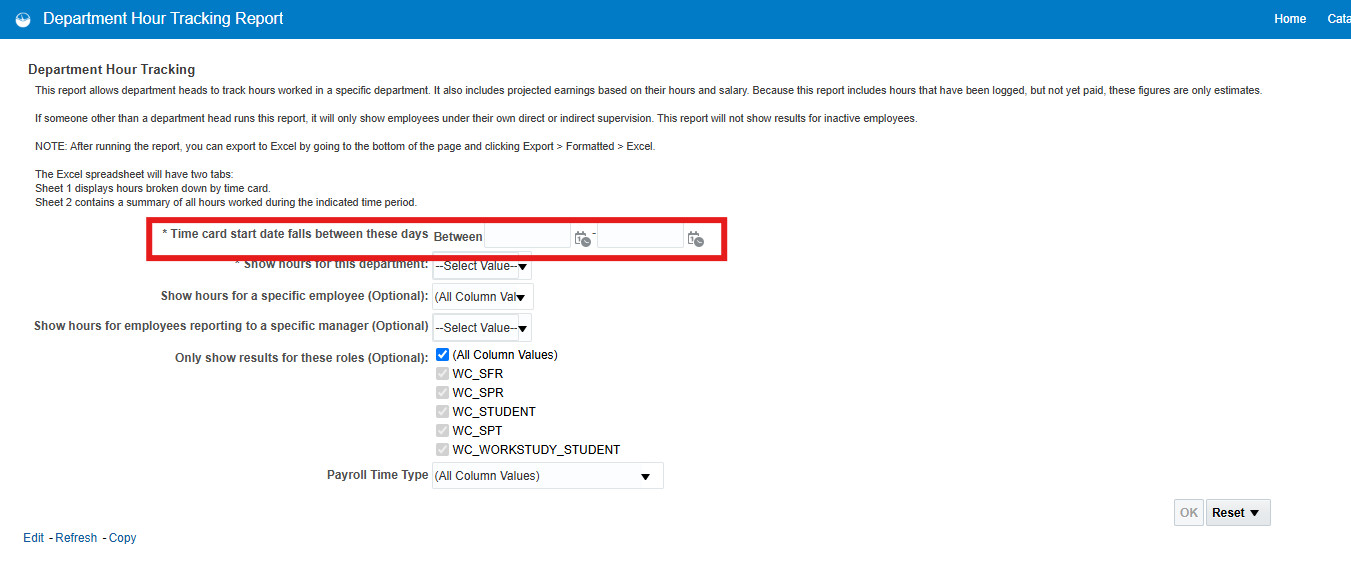Toggle the WC_SFR role checkbox
The height and width of the screenshot is (576, 1351).
pos(443,374)
